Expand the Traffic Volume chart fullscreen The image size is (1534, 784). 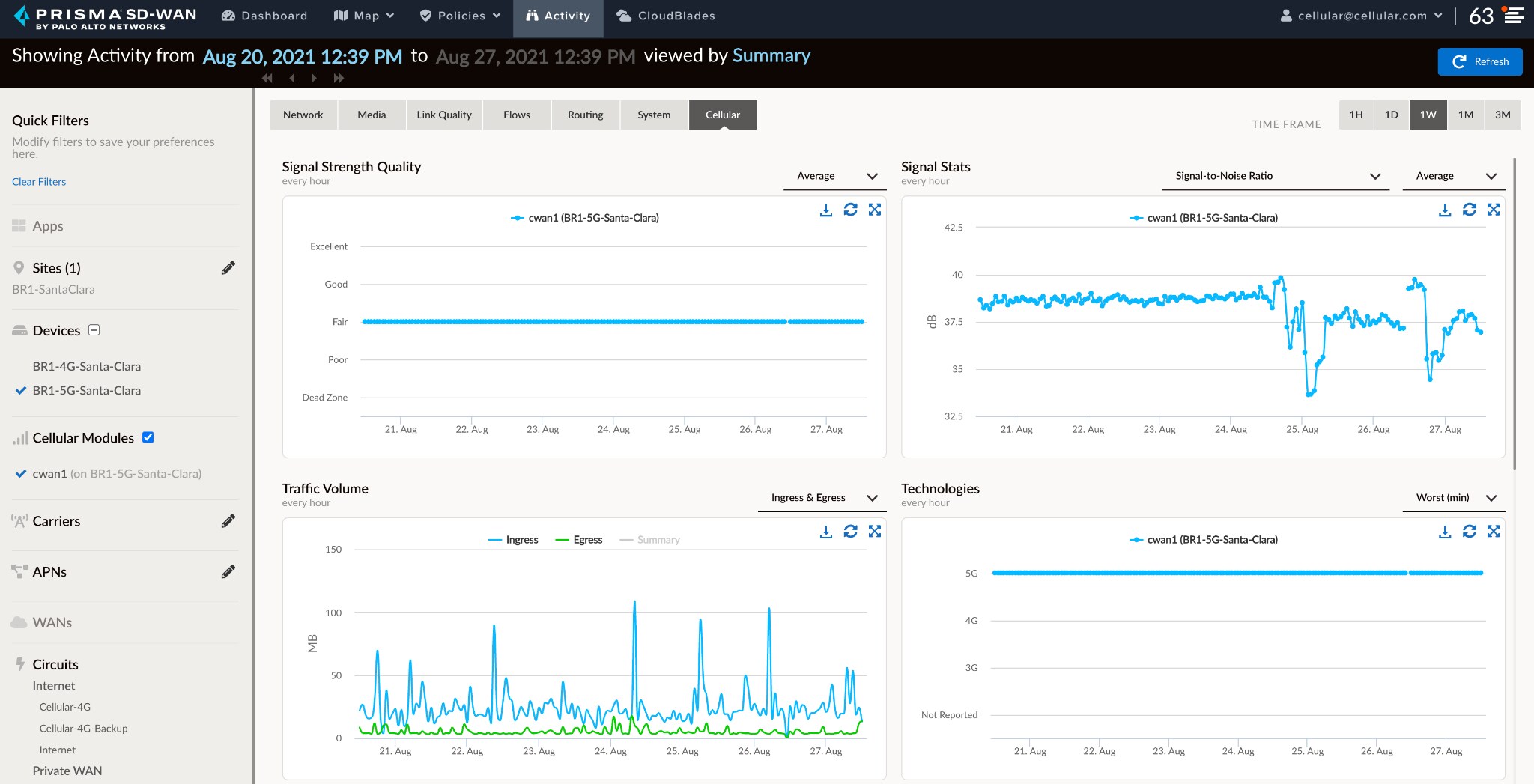[x=875, y=532]
